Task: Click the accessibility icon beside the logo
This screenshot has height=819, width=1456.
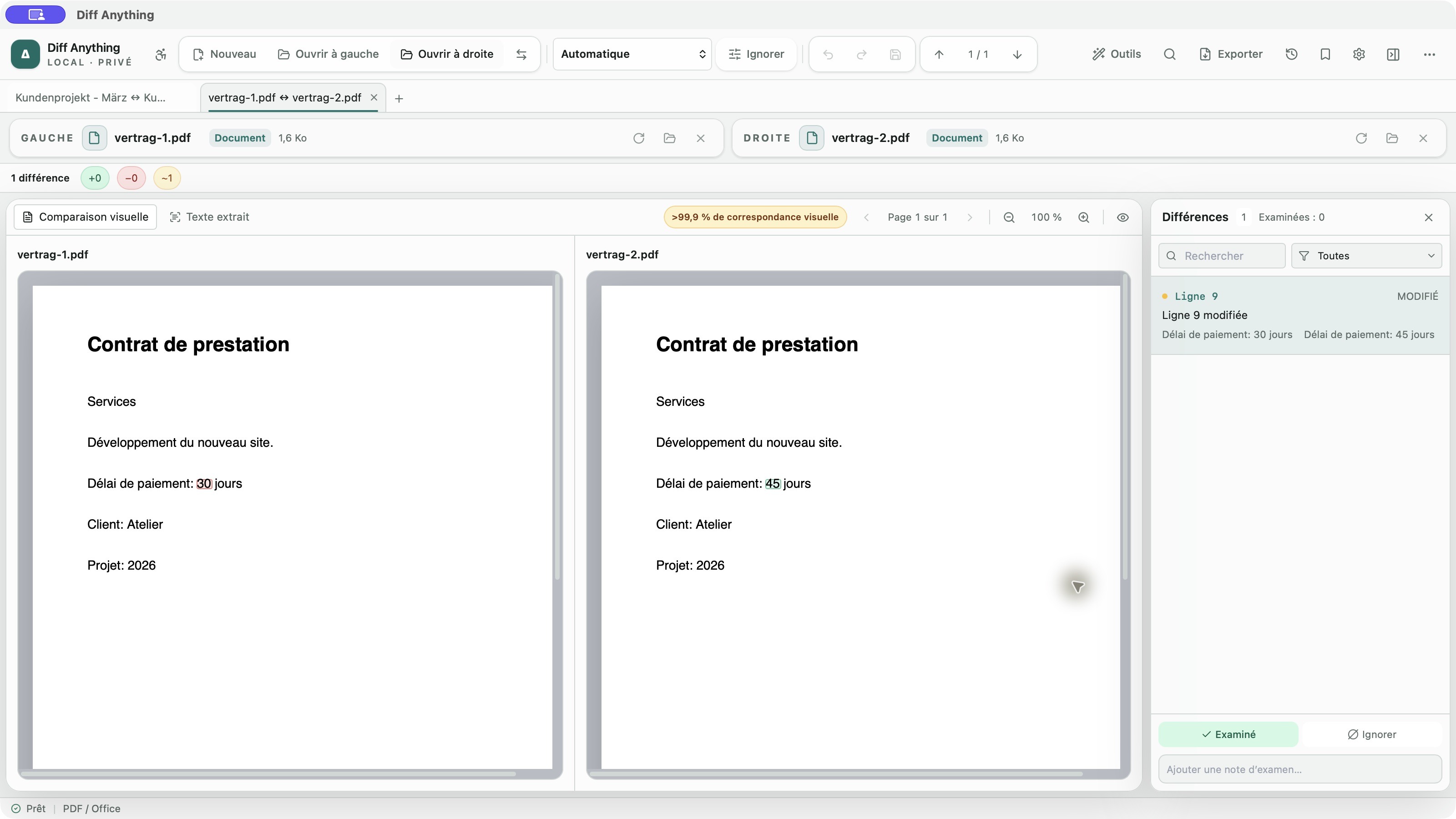Action: 161,54
